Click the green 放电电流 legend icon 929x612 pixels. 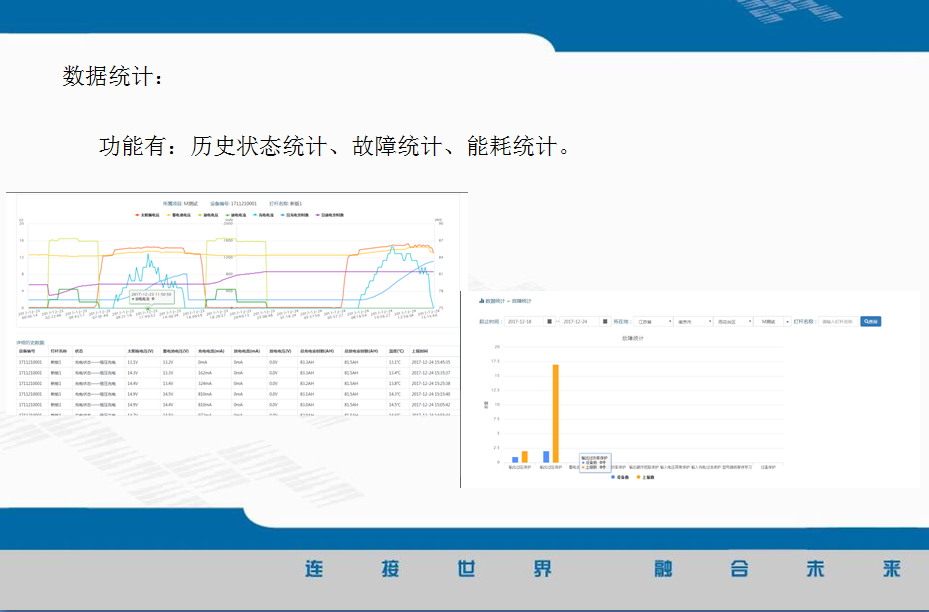[x=229, y=215]
